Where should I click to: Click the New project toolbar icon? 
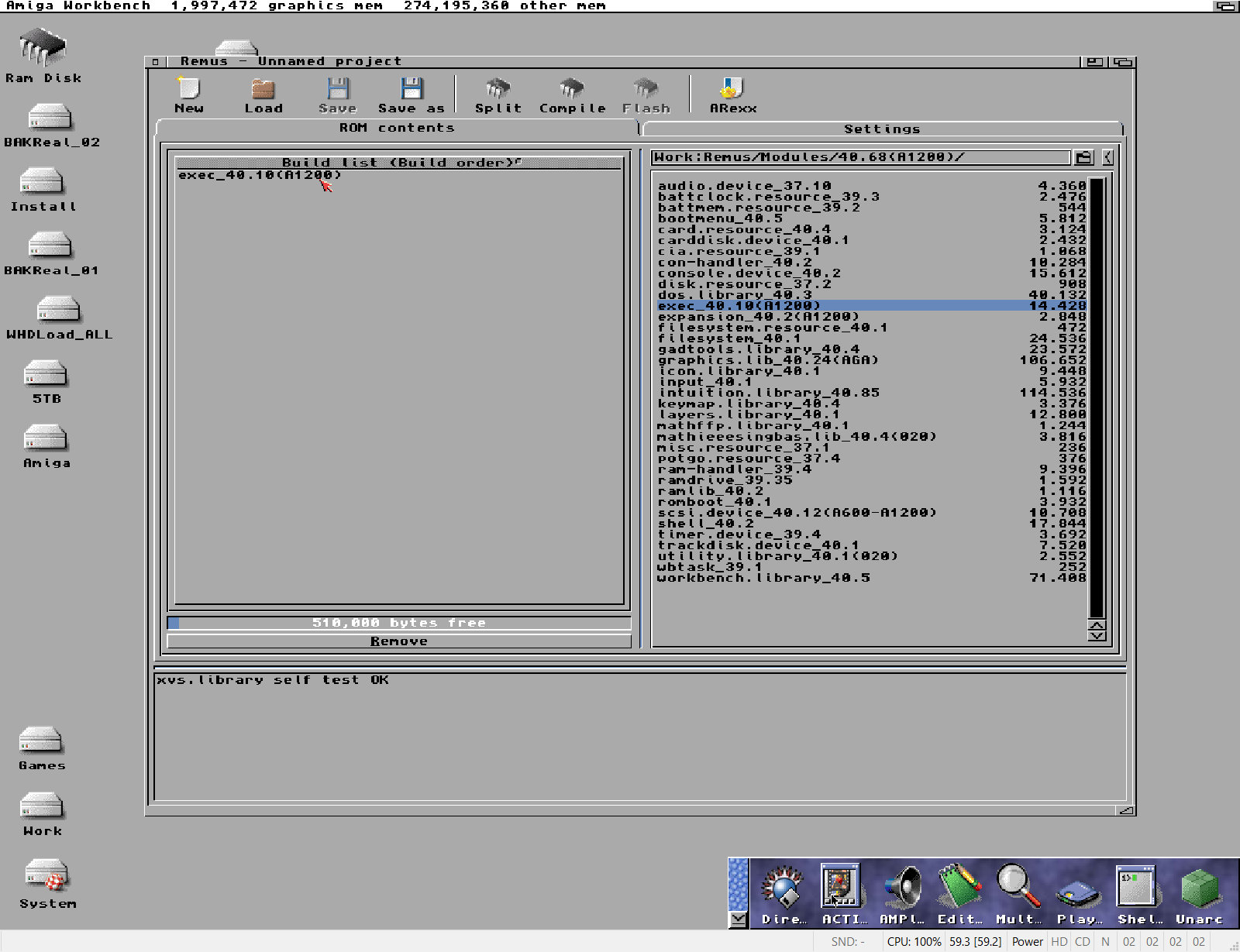coord(189,95)
